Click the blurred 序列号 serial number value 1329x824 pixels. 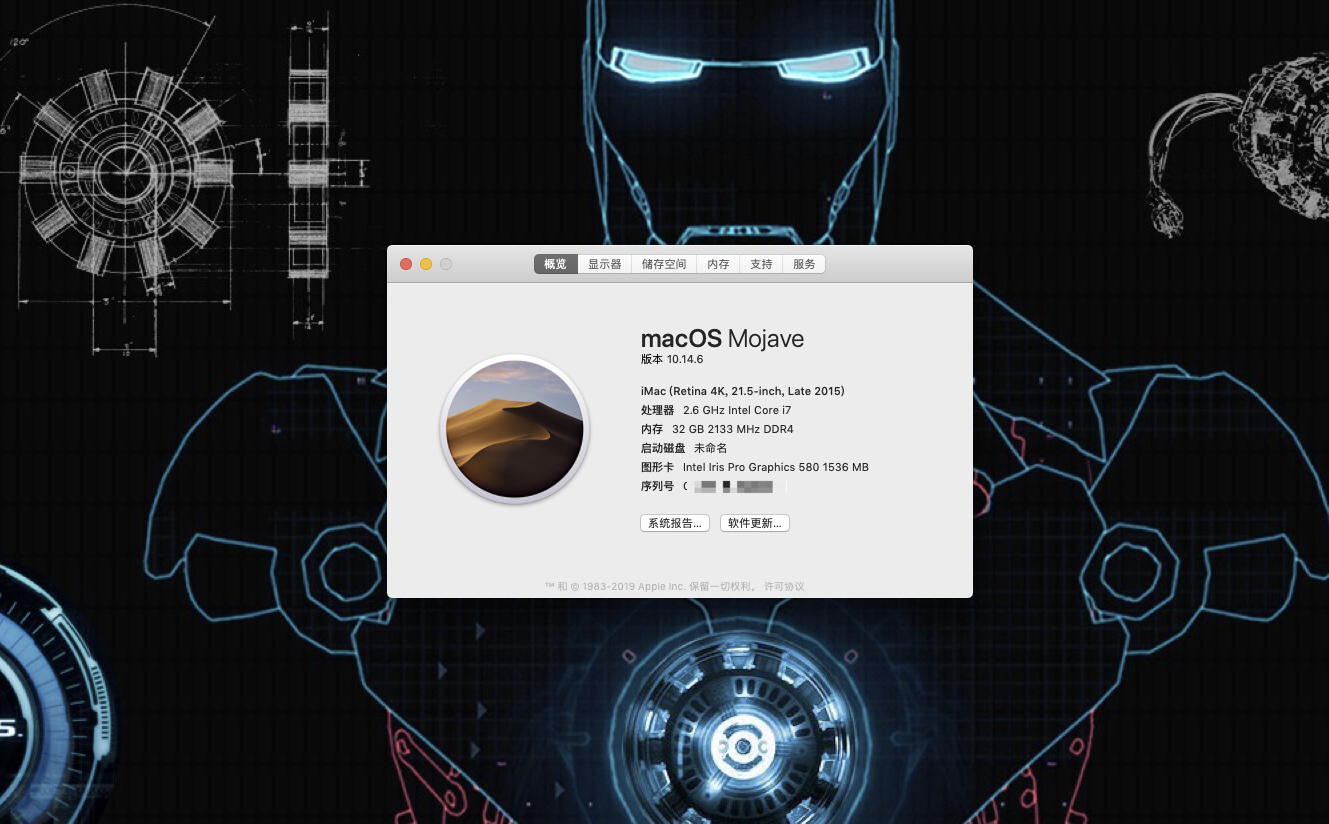click(x=735, y=486)
